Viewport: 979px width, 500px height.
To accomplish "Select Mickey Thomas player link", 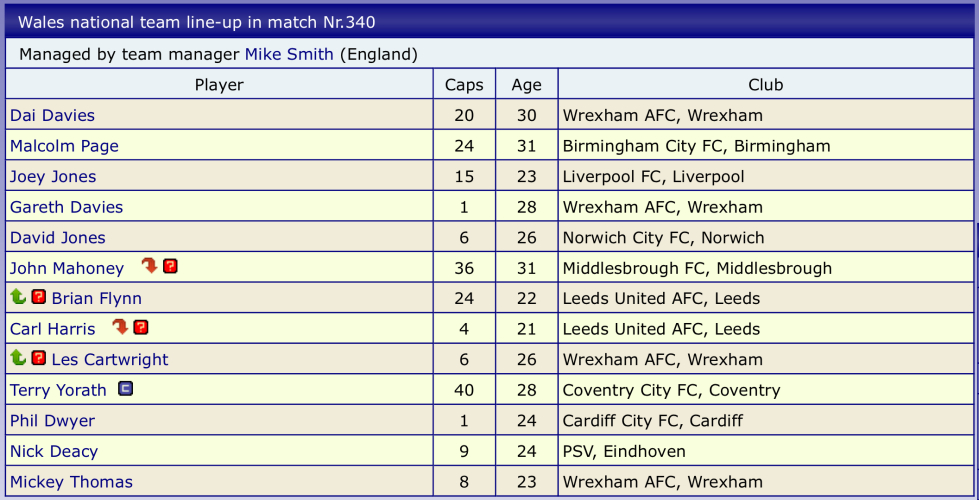I will (71, 482).
